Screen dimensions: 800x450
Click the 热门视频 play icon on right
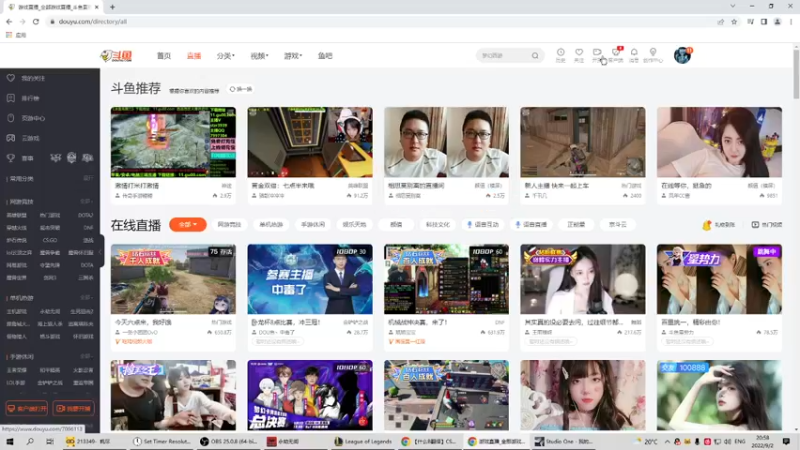(x=755, y=224)
